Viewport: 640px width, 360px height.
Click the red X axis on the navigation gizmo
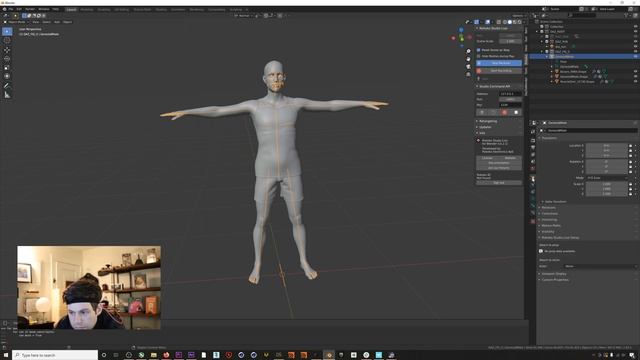click(x=453, y=38)
